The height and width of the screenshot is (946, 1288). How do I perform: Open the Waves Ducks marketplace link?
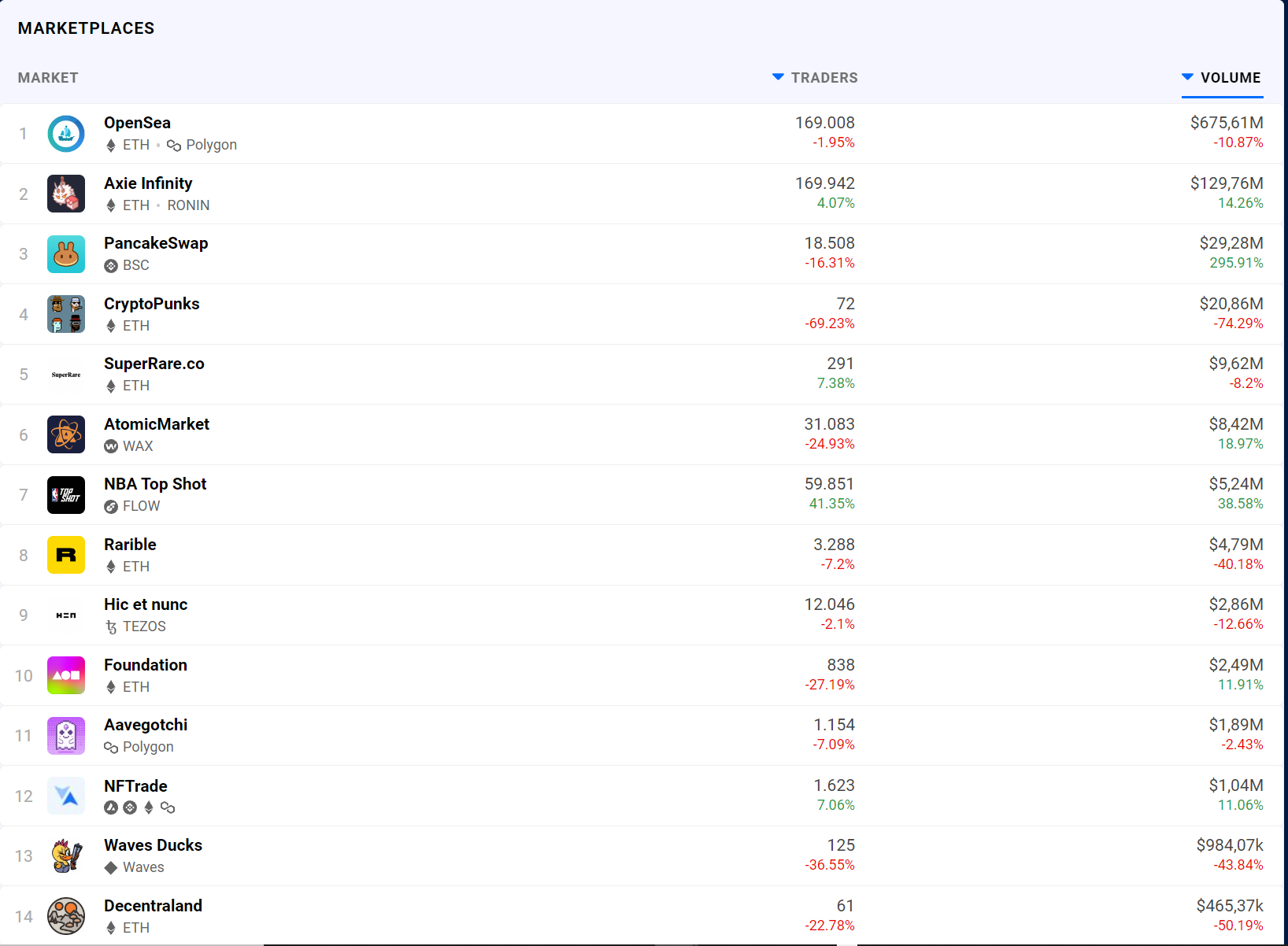(x=153, y=845)
